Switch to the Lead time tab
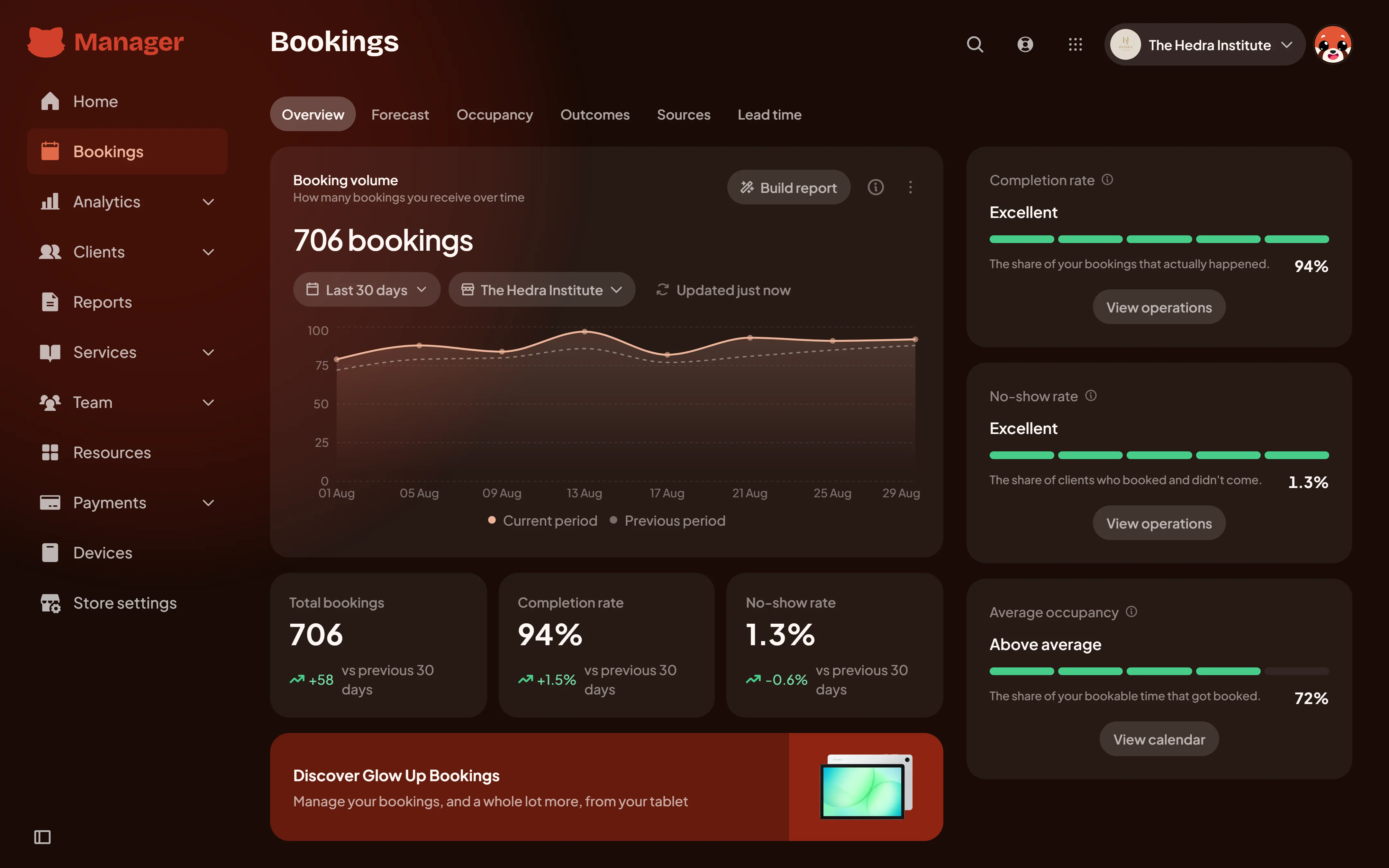 pyautogui.click(x=769, y=114)
